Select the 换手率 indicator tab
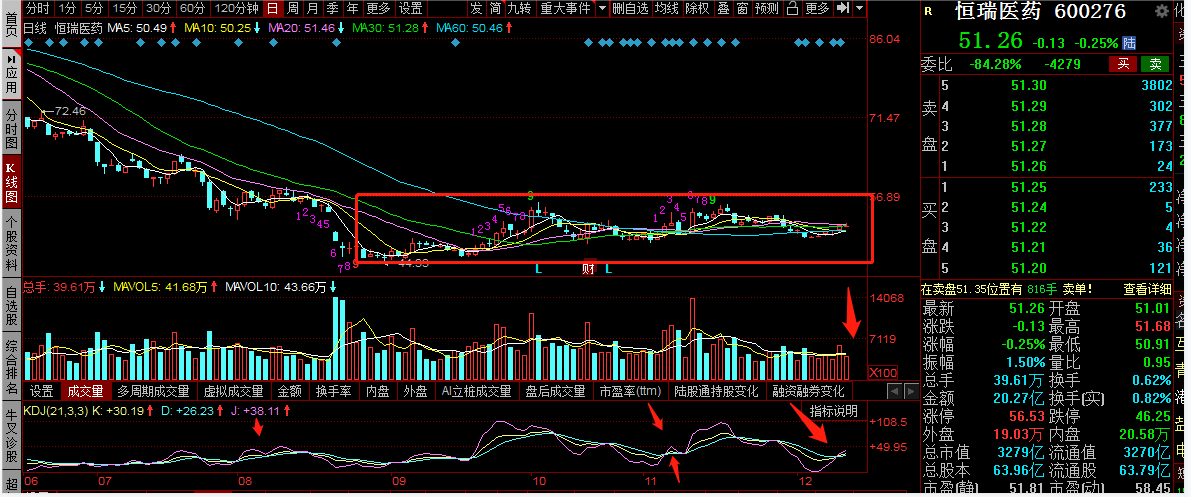The width and height of the screenshot is (1191, 497). [x=334, y=391]
